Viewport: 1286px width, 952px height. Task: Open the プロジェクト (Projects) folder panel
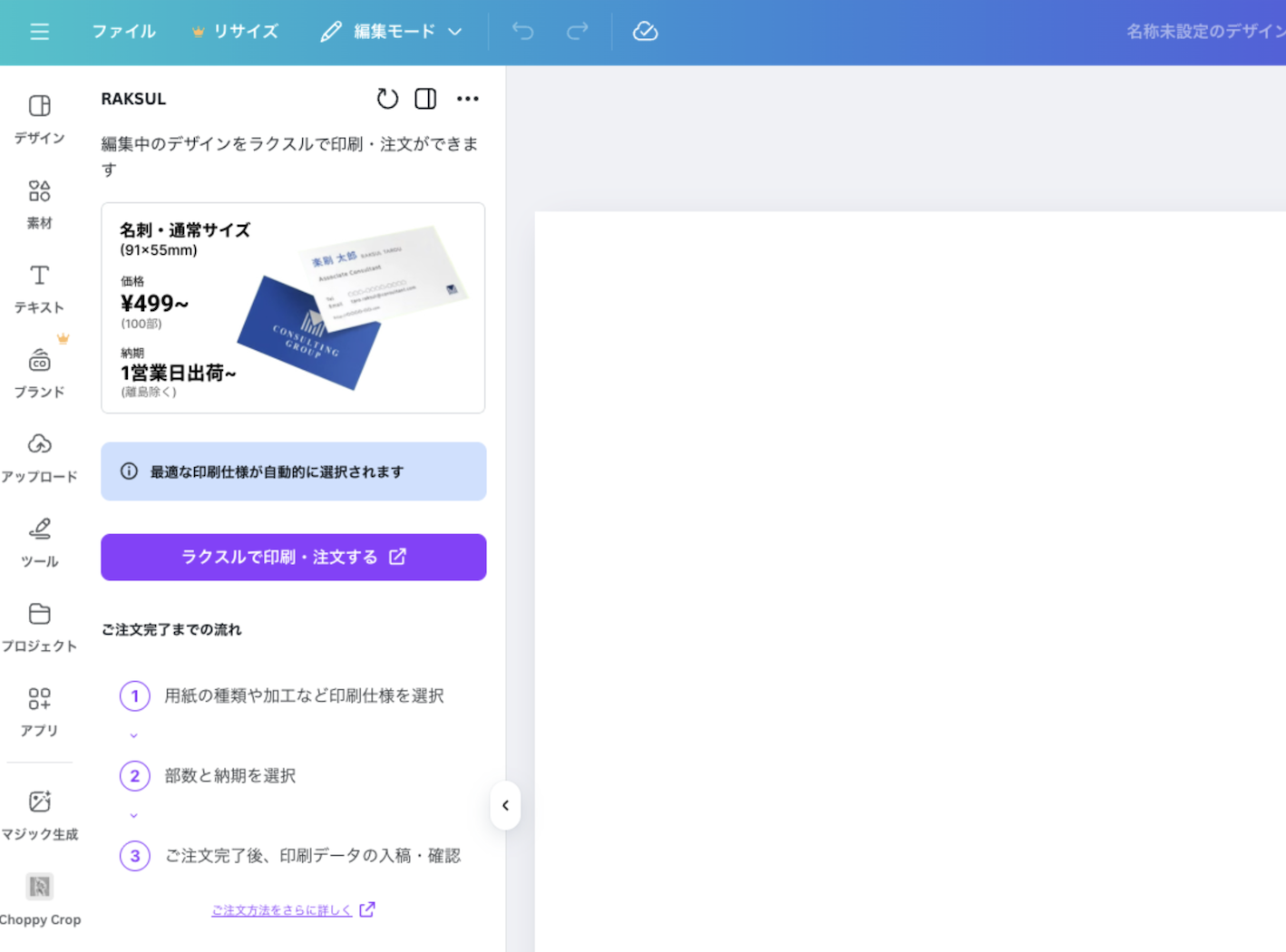click(39, 627)
